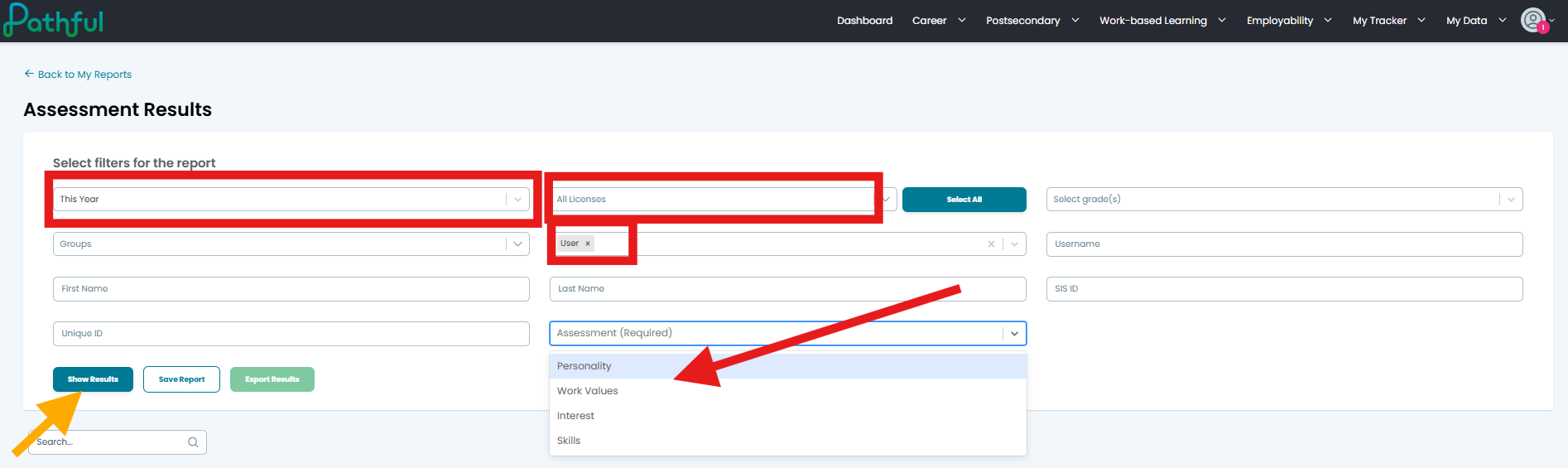The height and width of the screenshot is (468, 1568).
Task: Clear all selections in the User field
Action: click(x=991, y=244)
